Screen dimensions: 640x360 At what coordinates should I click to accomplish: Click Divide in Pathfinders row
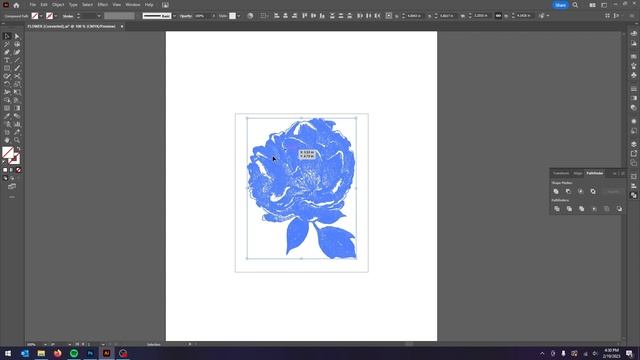click(x=557, y=209)
